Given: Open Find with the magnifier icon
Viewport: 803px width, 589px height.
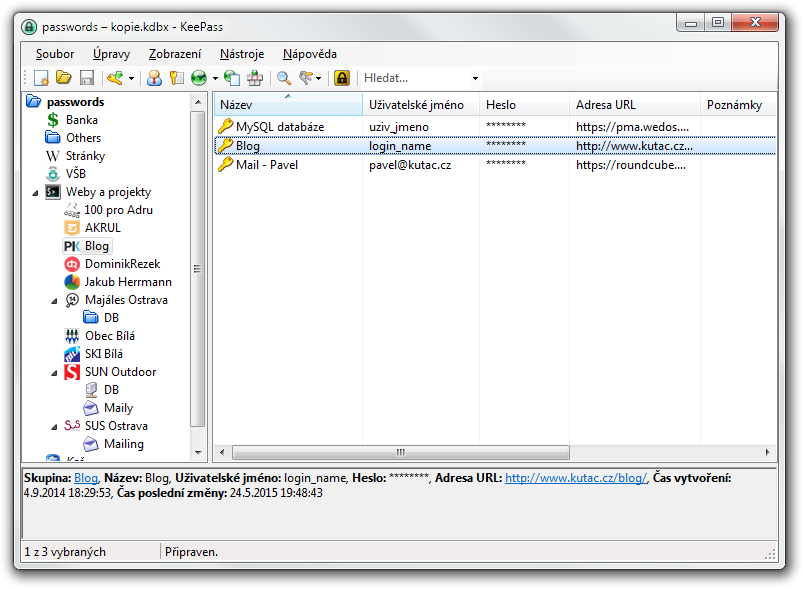Looking at the screenshot, I should coord(284,78).
